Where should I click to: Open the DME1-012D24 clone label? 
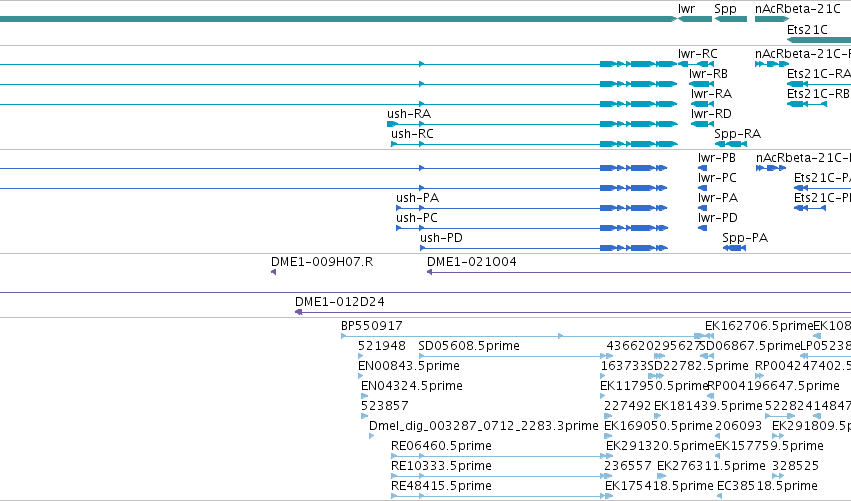point(340,302)
